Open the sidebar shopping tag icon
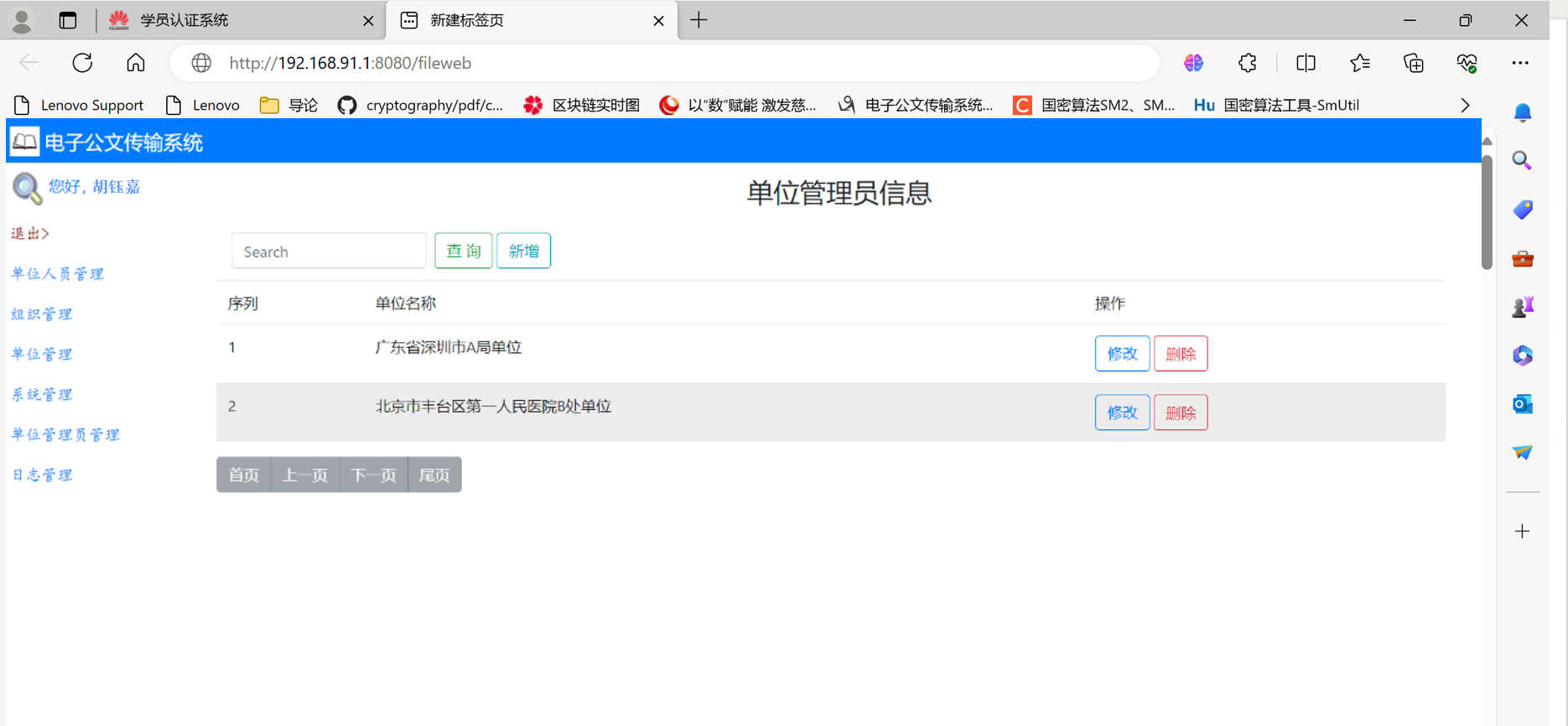1568x726 pixels. (1523, 210)
